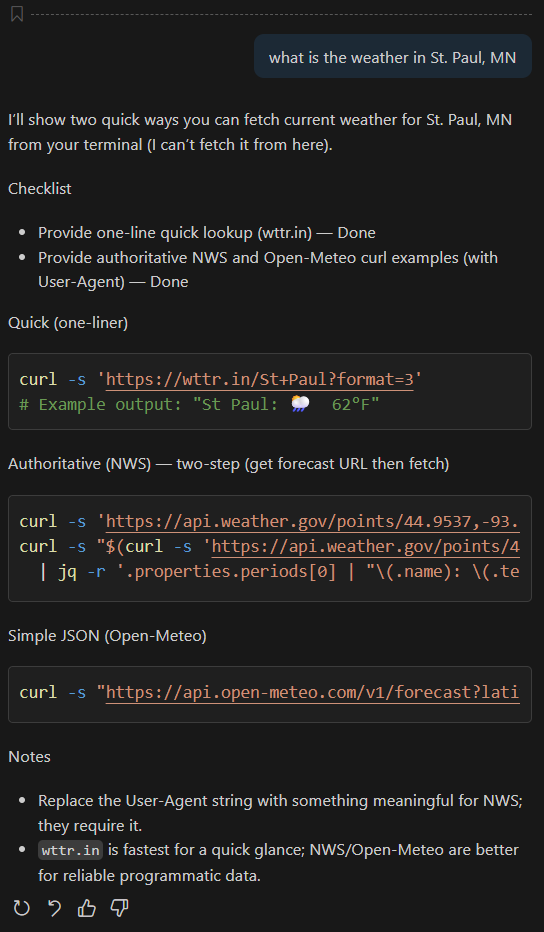Image resolution: width=544 pixels, height=932 pixels.
Task: Click the Authoritative (NWS) two-step heading
Action: [228, 464]
